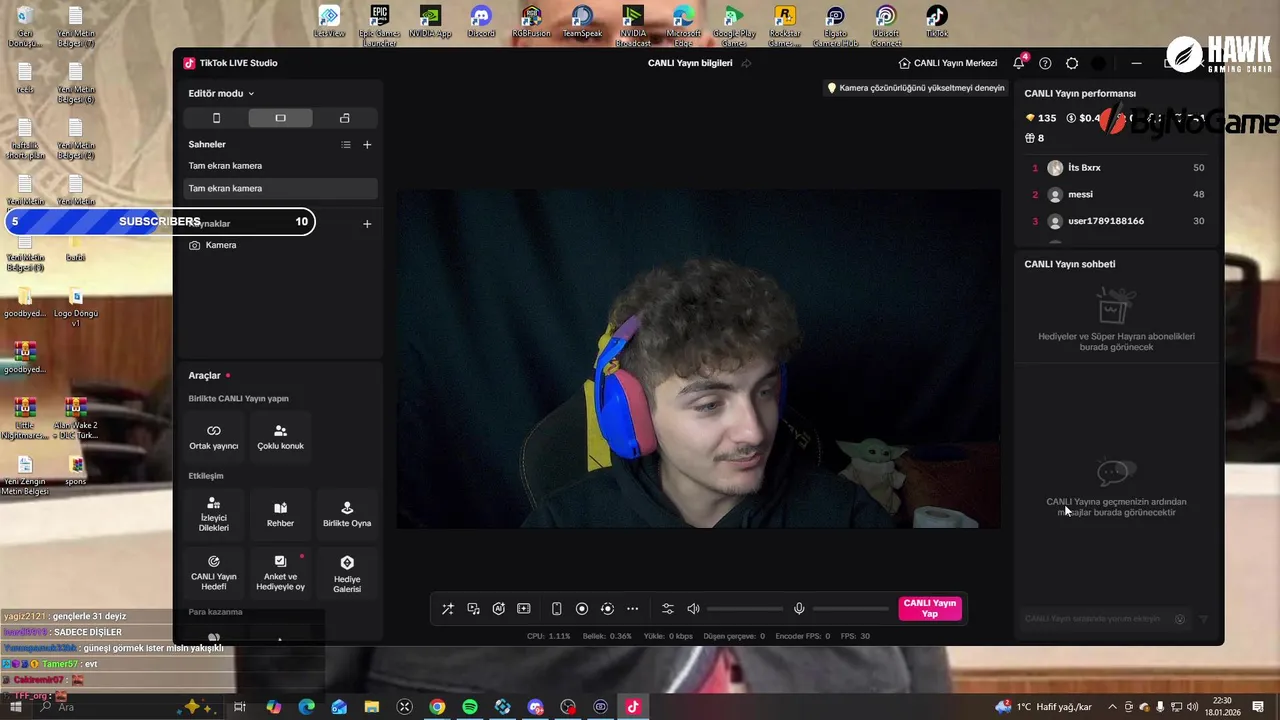
Task: Open CANLI Yayın Merkezi
Action: point(948,63)
